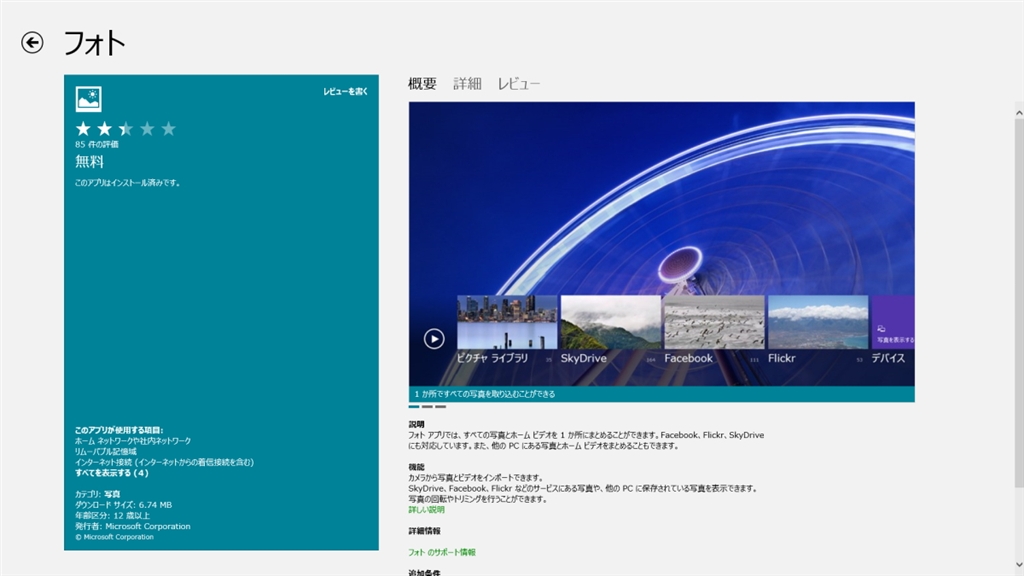Select the SkyDrive thumbnail
Screen dimensions: 1024x576
(x=611, y=323)
